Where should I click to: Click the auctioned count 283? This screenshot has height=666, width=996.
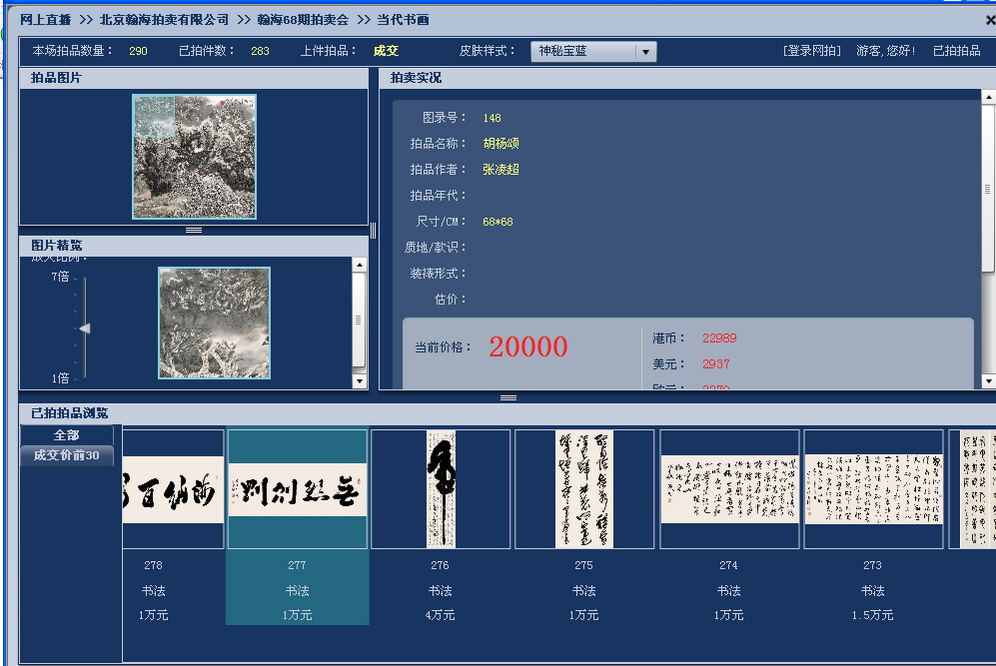point(260,51)
